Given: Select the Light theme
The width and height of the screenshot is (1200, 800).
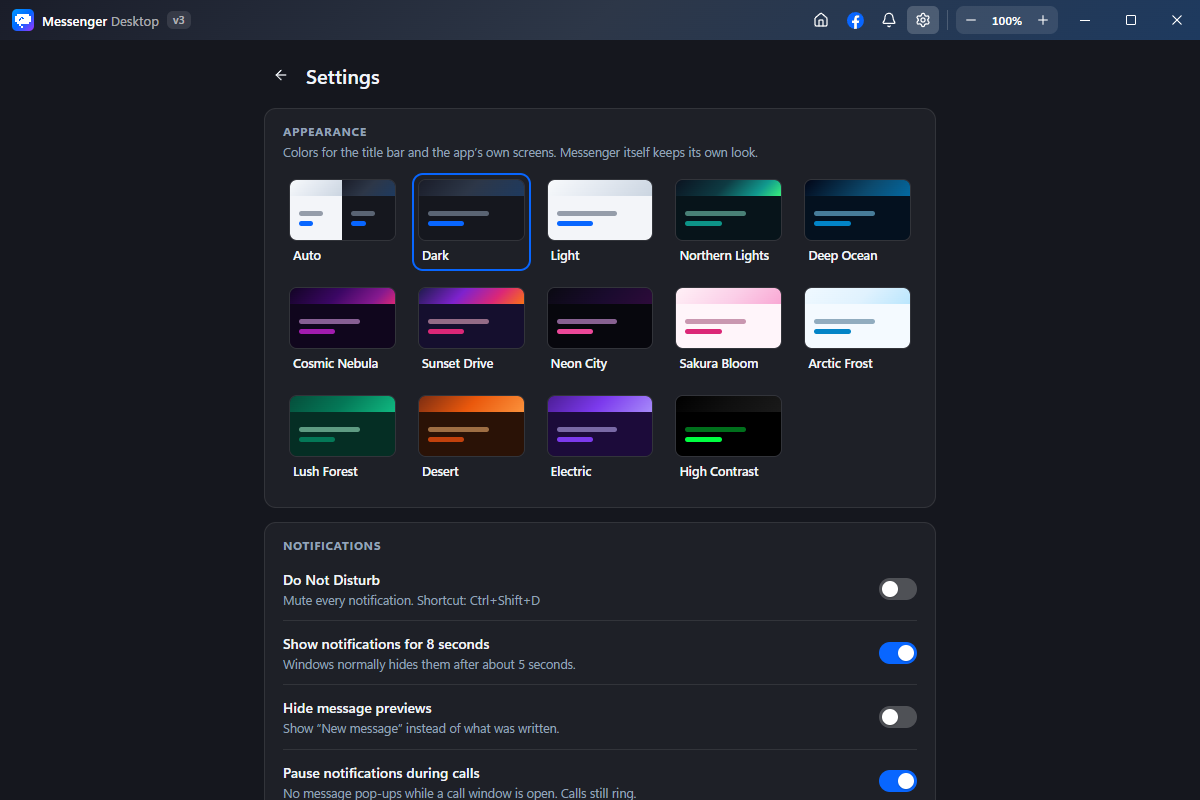Looking at the screenshot, I should 600,222.
